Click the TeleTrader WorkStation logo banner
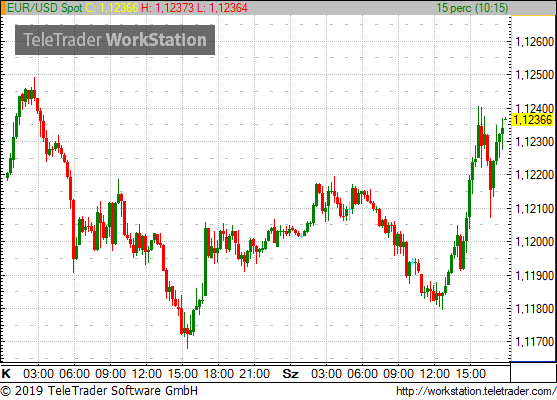The width and height of the screenshot is (557, 400). pos(115,40)
